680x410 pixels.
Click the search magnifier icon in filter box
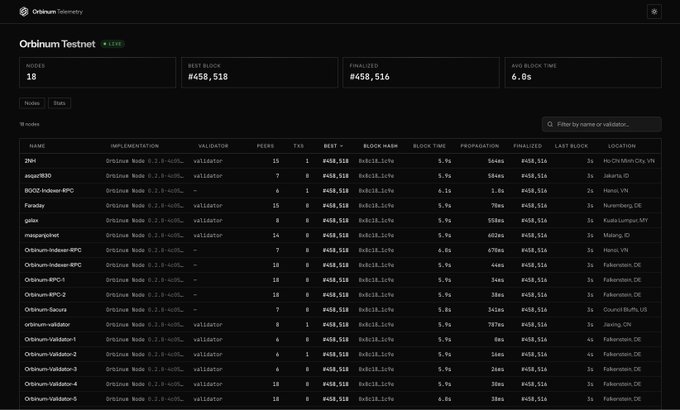pyautogui.click(x=550, y=125)
